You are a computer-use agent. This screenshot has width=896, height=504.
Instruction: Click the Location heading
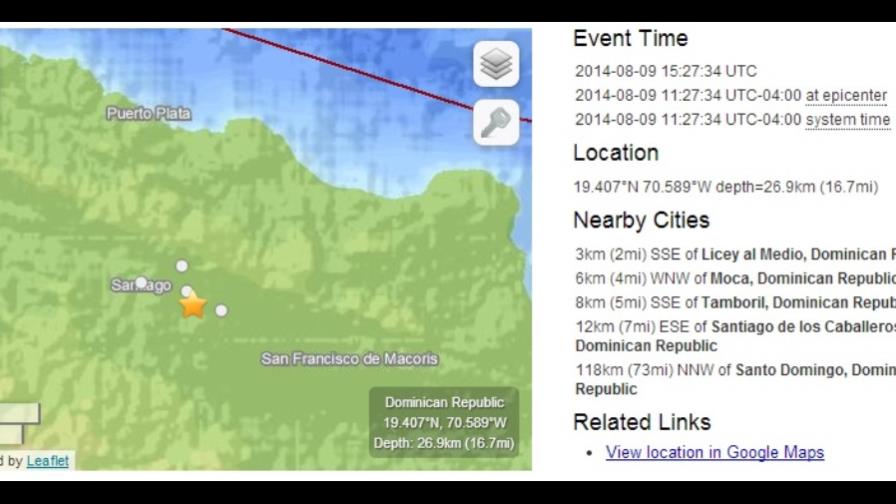click(x=616, y=153)
